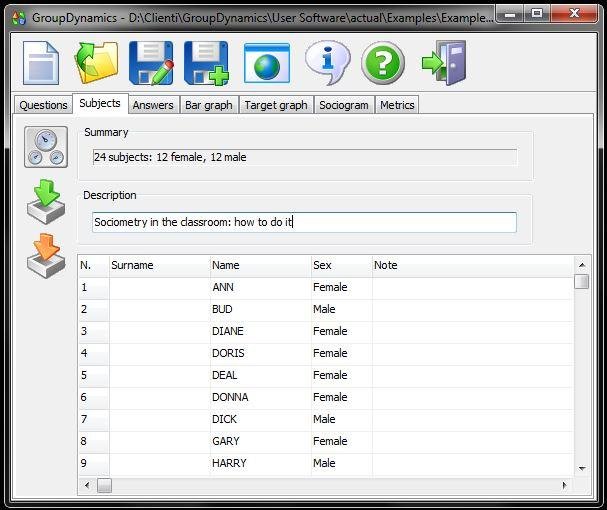Select the DIANE name cell
Screen dimensions: 607x510
[x=261, y=331]
